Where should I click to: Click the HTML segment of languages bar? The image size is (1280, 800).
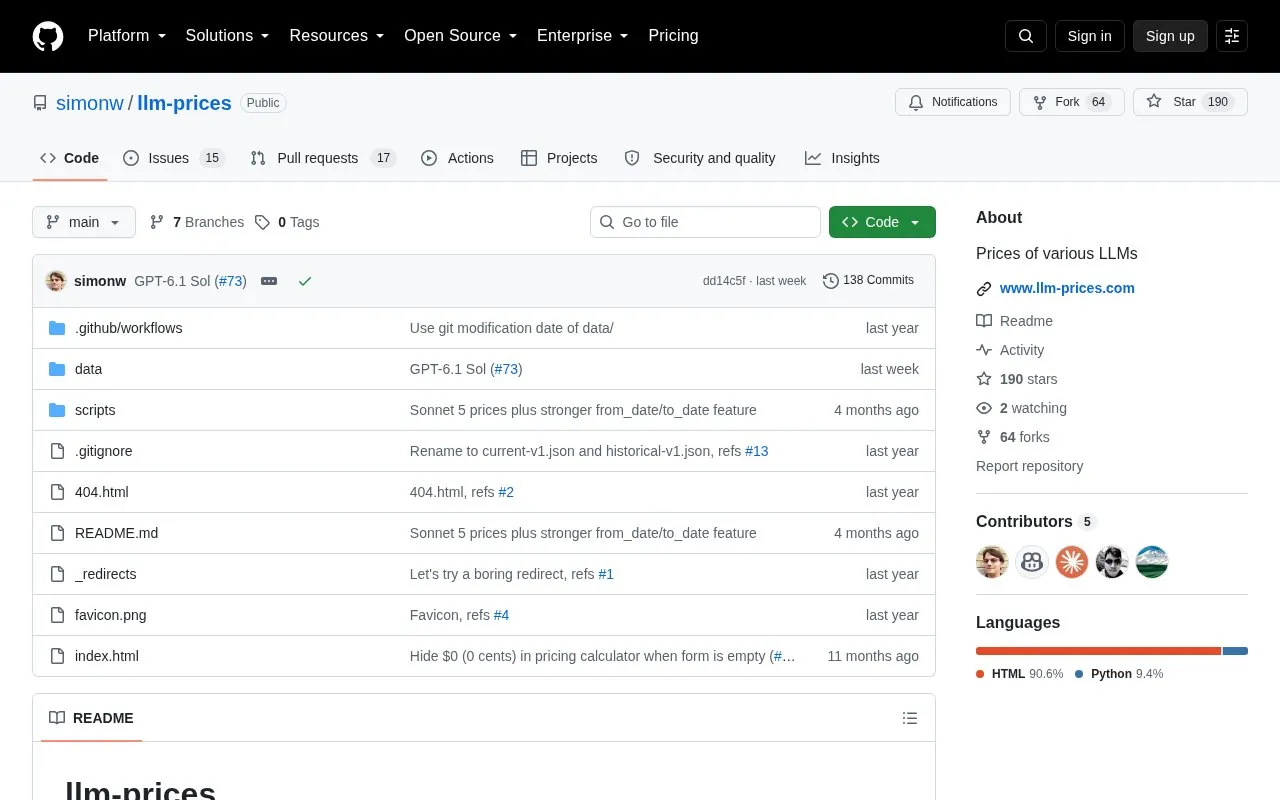1099,651
